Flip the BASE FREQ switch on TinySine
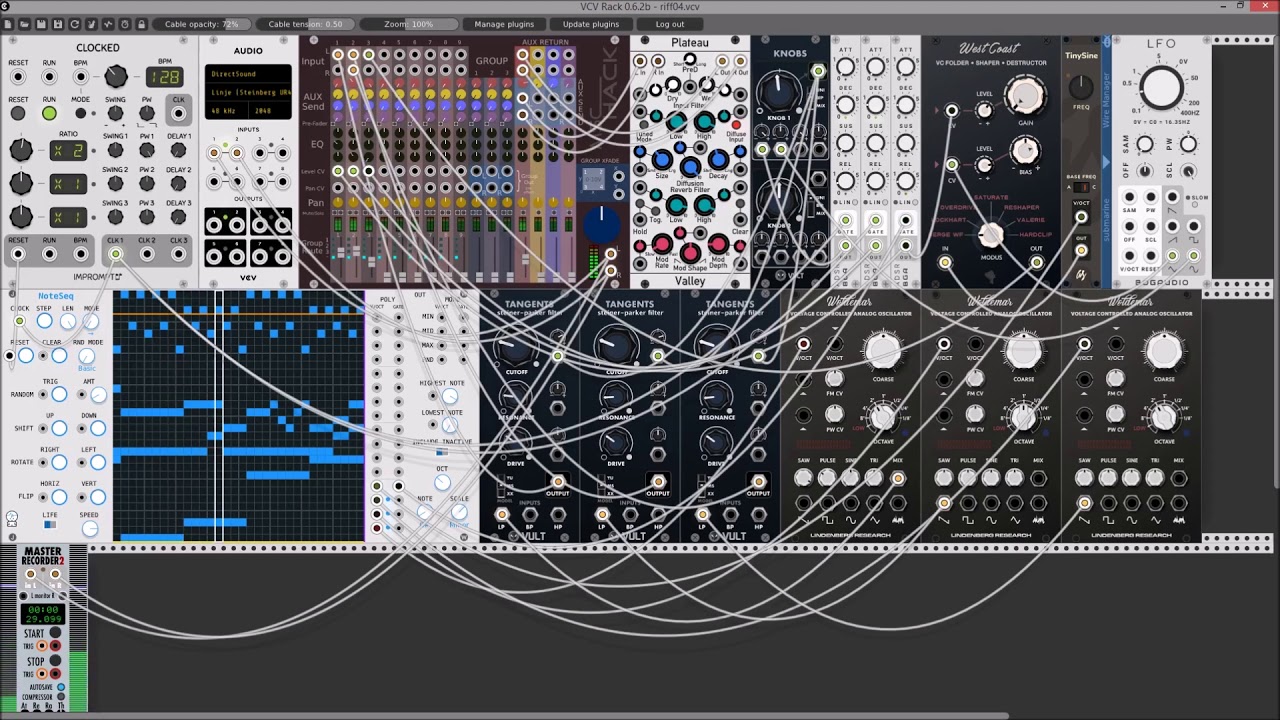 1081,188
